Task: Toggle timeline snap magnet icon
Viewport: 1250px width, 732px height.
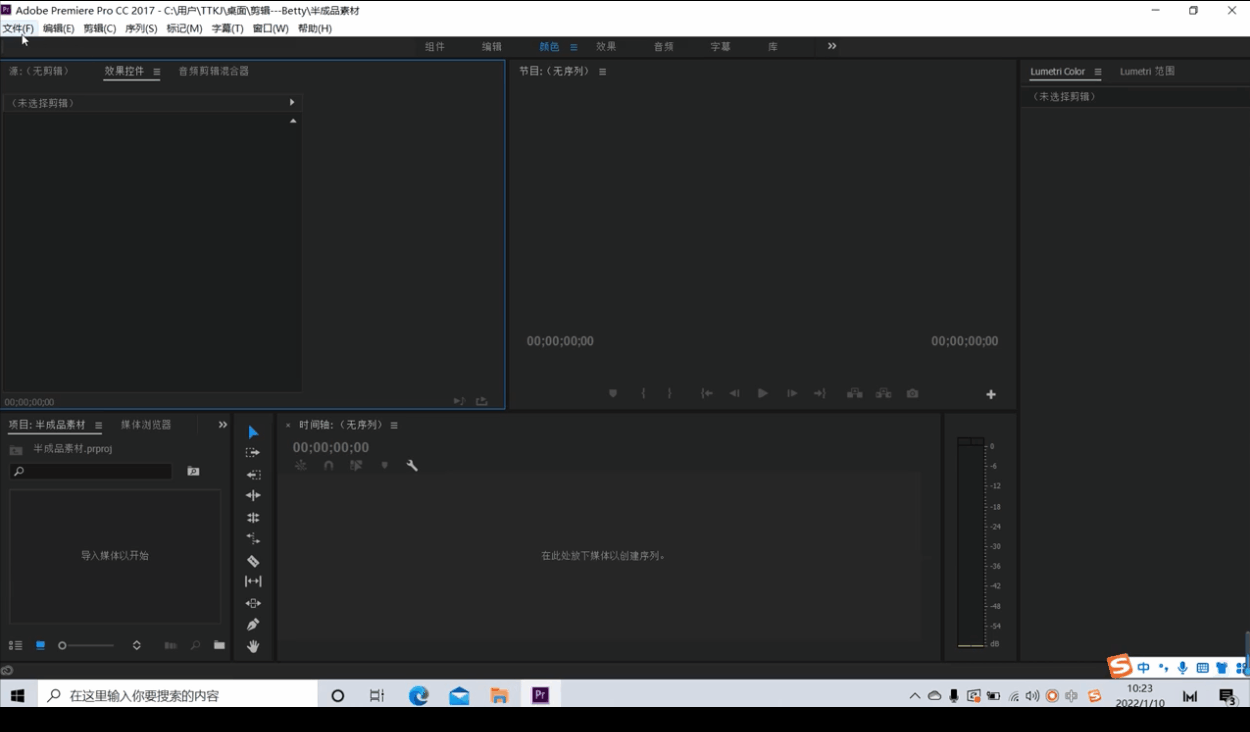Action: click(x=329, y=466)
